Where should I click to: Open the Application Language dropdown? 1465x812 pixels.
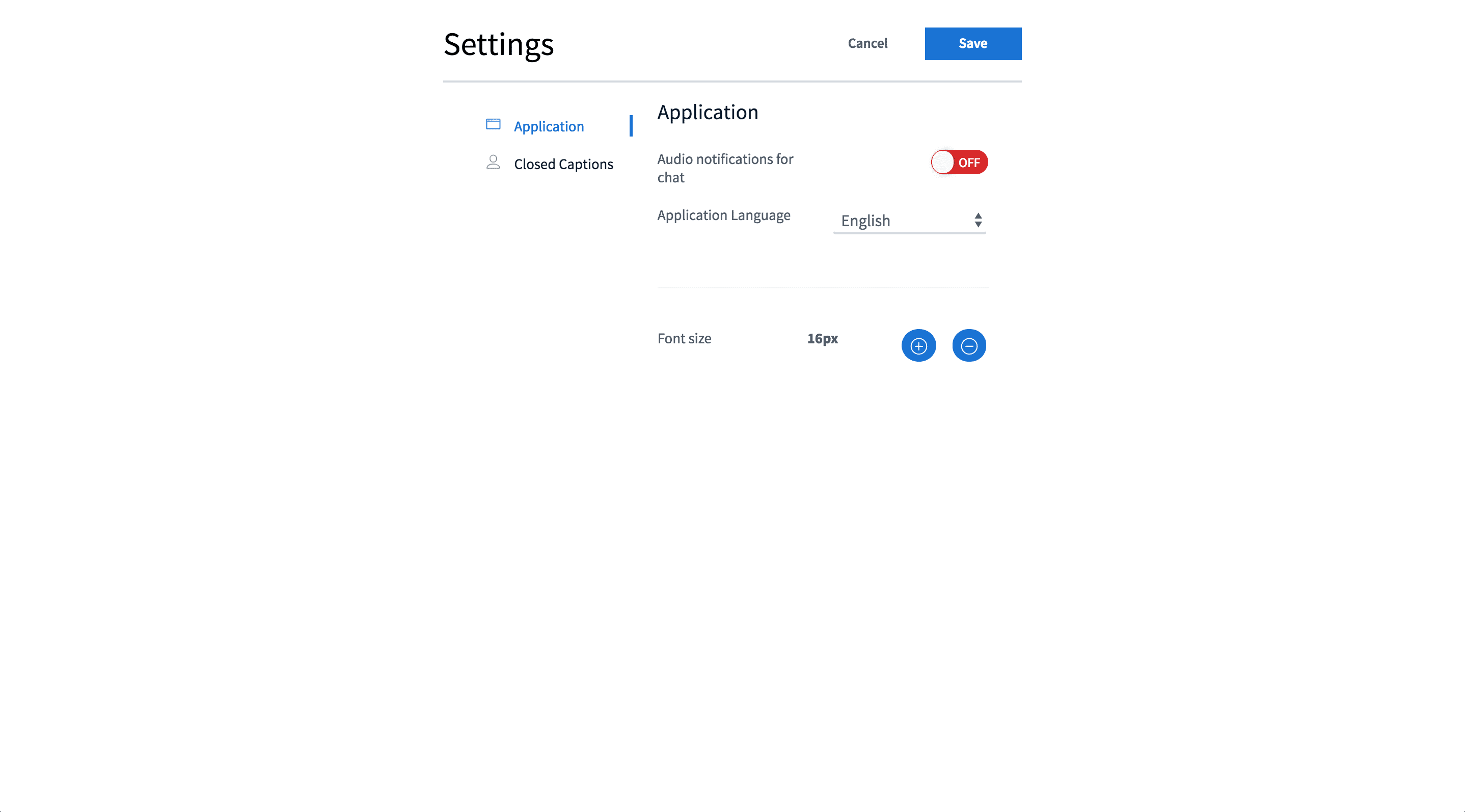click(x=909, y=221)
